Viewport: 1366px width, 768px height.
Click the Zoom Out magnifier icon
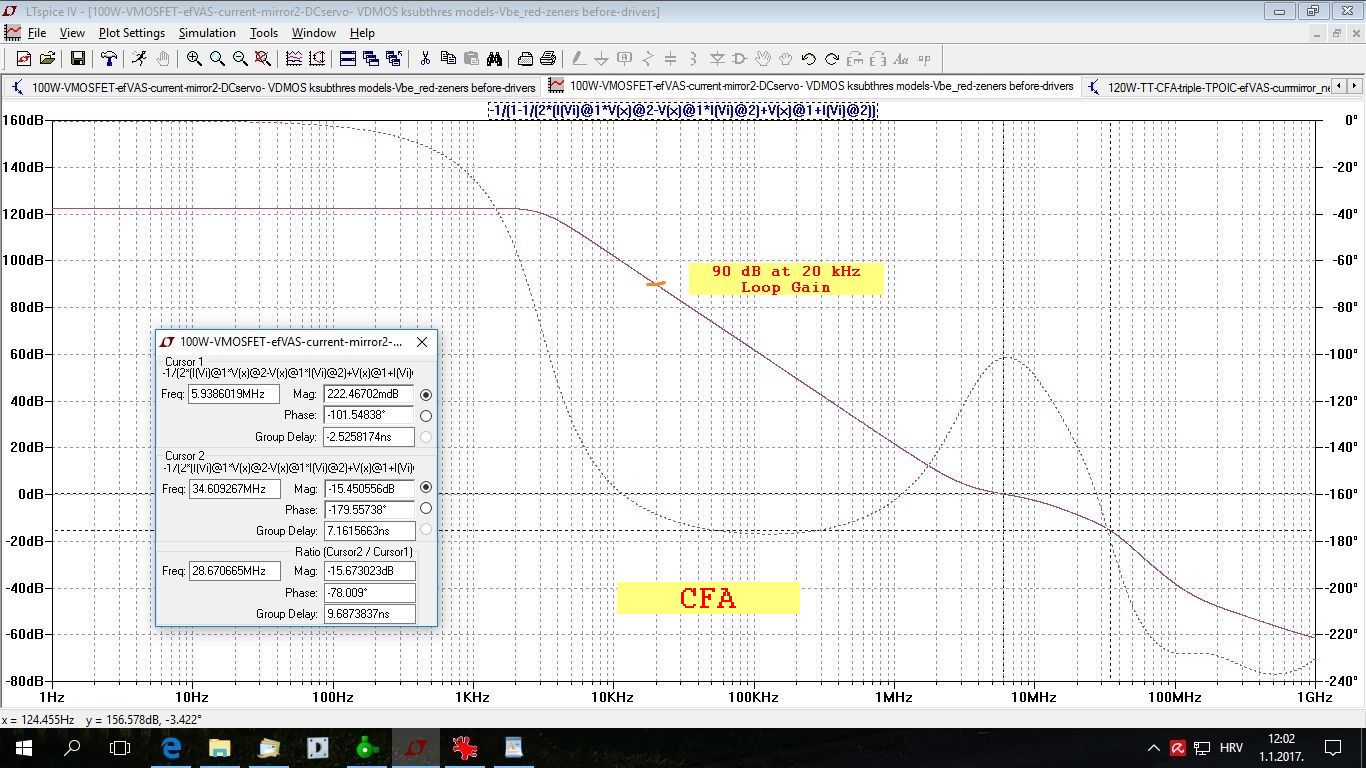[x=240, y=59]
